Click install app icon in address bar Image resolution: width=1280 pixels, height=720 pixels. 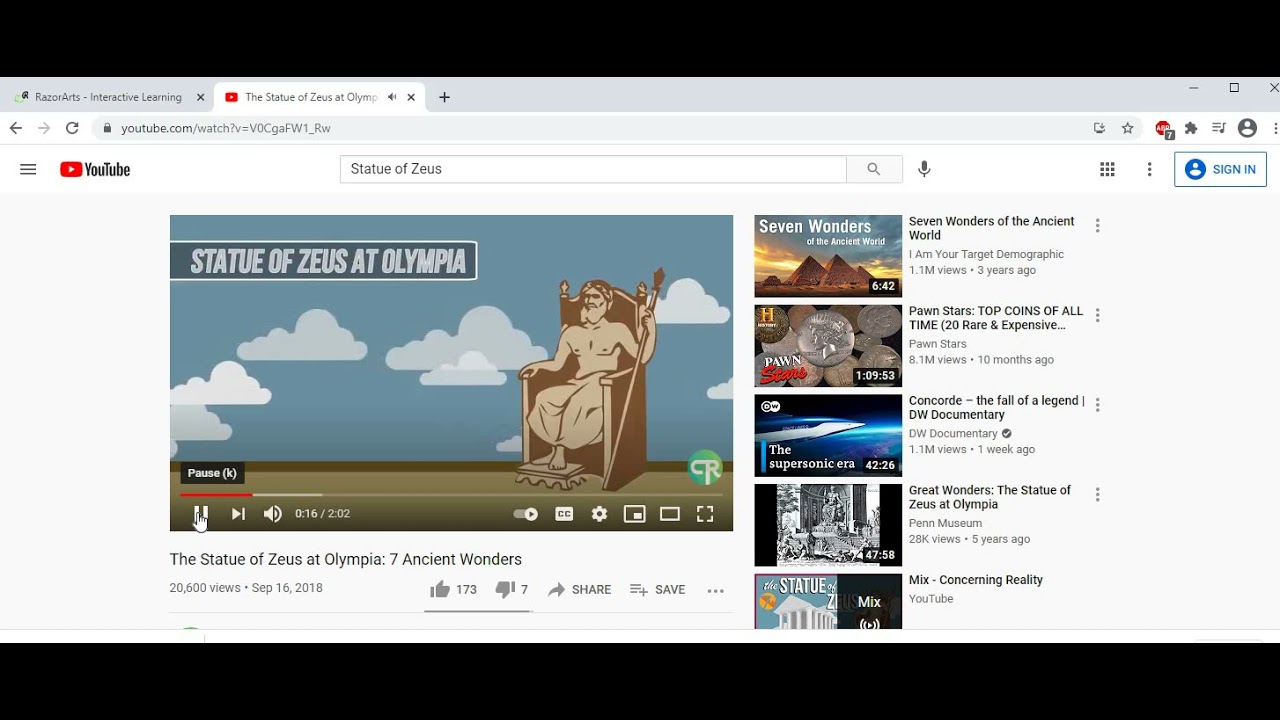tap(1100, 128)
